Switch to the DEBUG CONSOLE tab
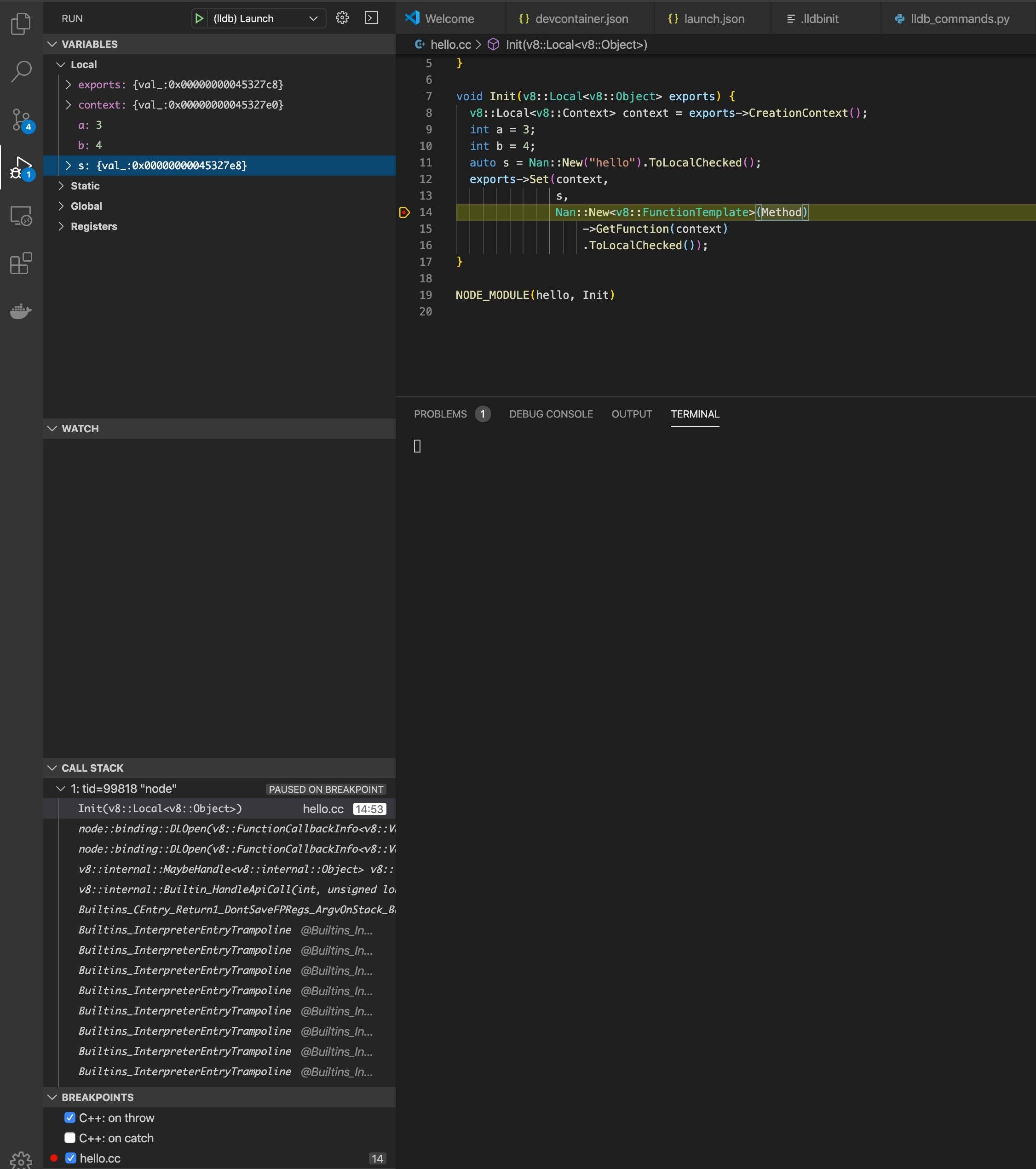Screen dimensions: 1036x1169 [x=550, y=414]
